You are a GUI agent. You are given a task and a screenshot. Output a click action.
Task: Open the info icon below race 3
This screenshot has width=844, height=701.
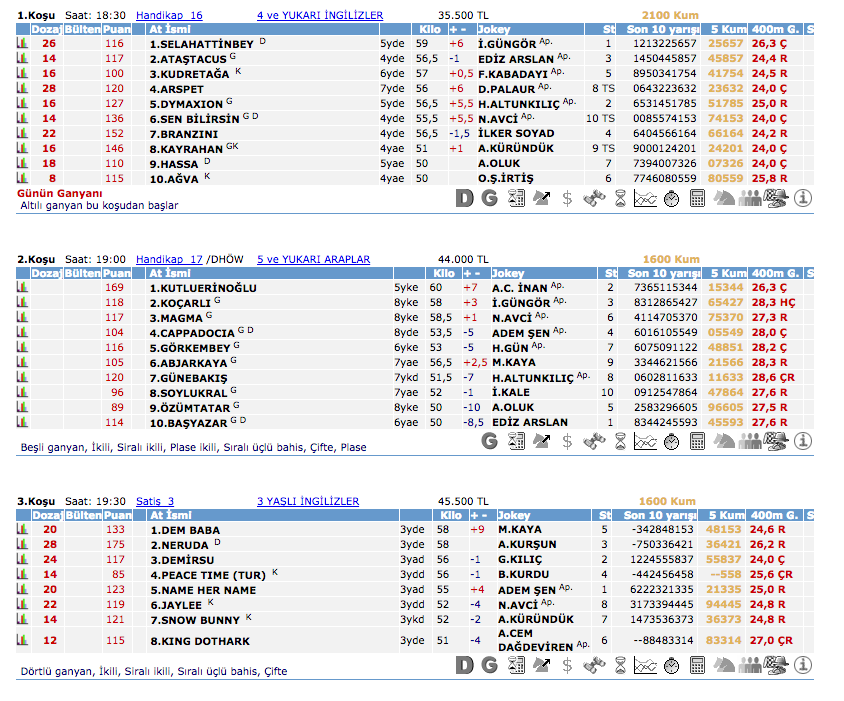[803, 666]
